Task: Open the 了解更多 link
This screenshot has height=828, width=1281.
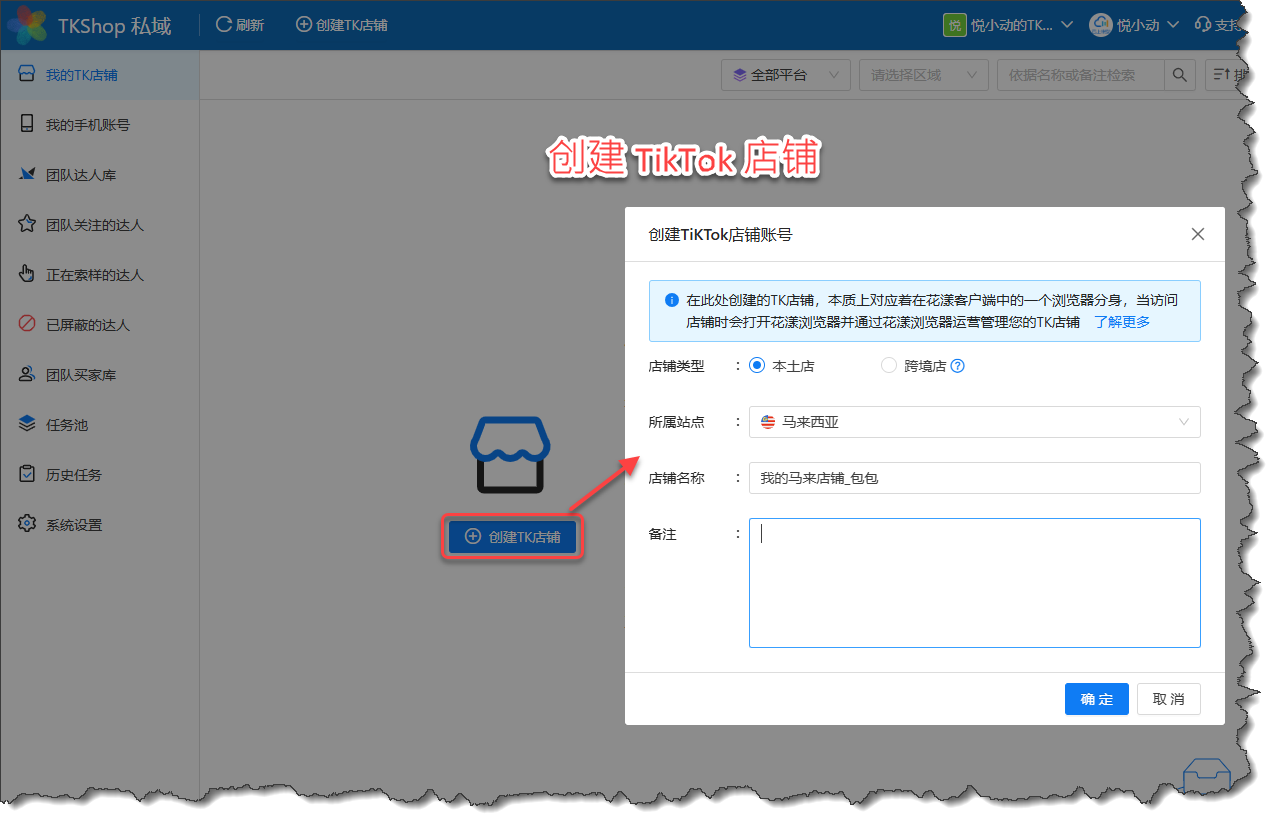Action: pyautogui.click(x=1122, y=322)
